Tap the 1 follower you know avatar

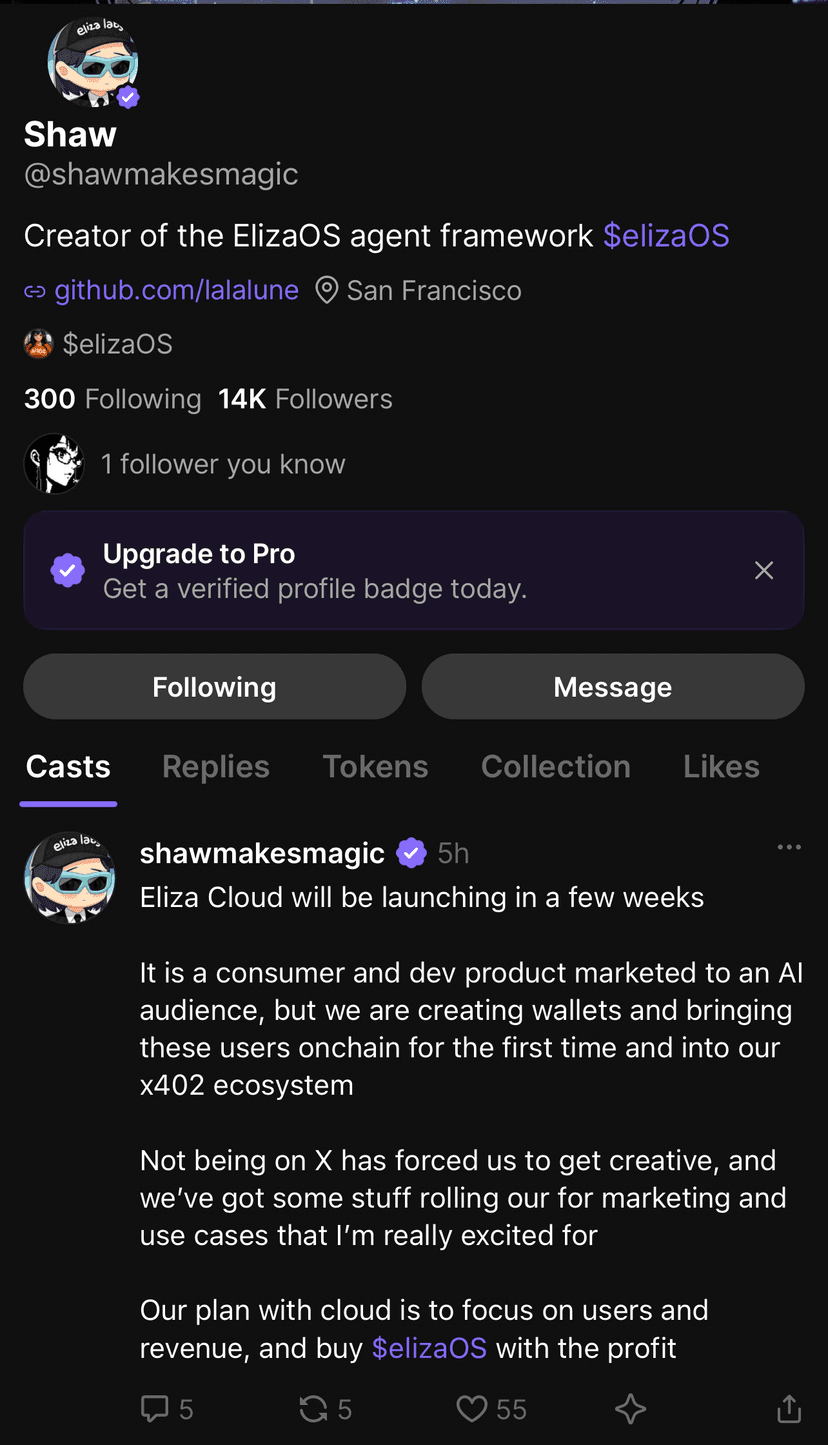click(x=54, y=463)
